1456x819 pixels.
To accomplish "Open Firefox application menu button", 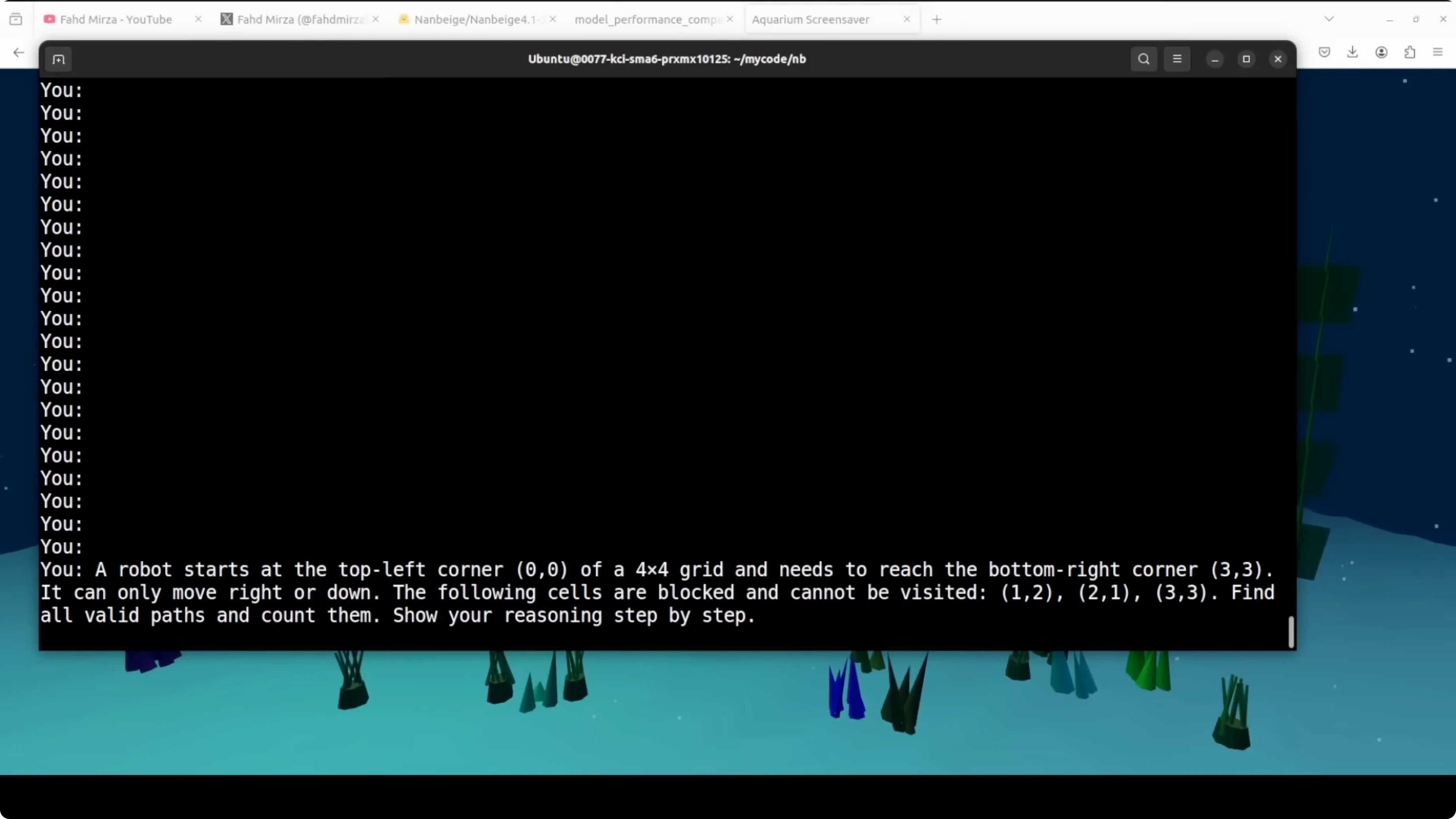I will (x=1438, y=53).
